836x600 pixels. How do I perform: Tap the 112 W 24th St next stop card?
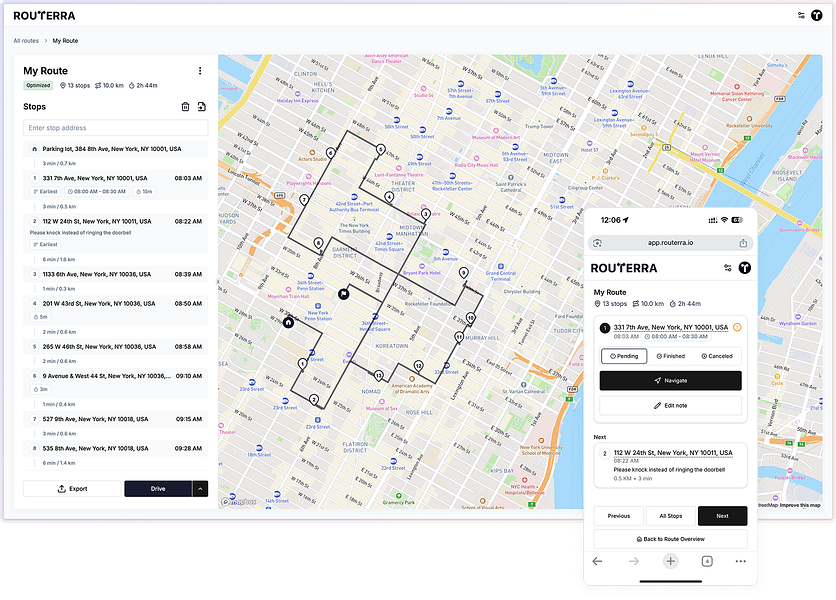pyautogui.click(x=671, y=465)
